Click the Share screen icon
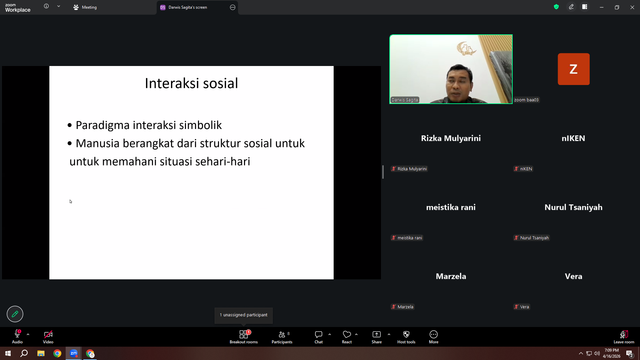The width and height of the screenshot is (640, 360). pos(376,334)
